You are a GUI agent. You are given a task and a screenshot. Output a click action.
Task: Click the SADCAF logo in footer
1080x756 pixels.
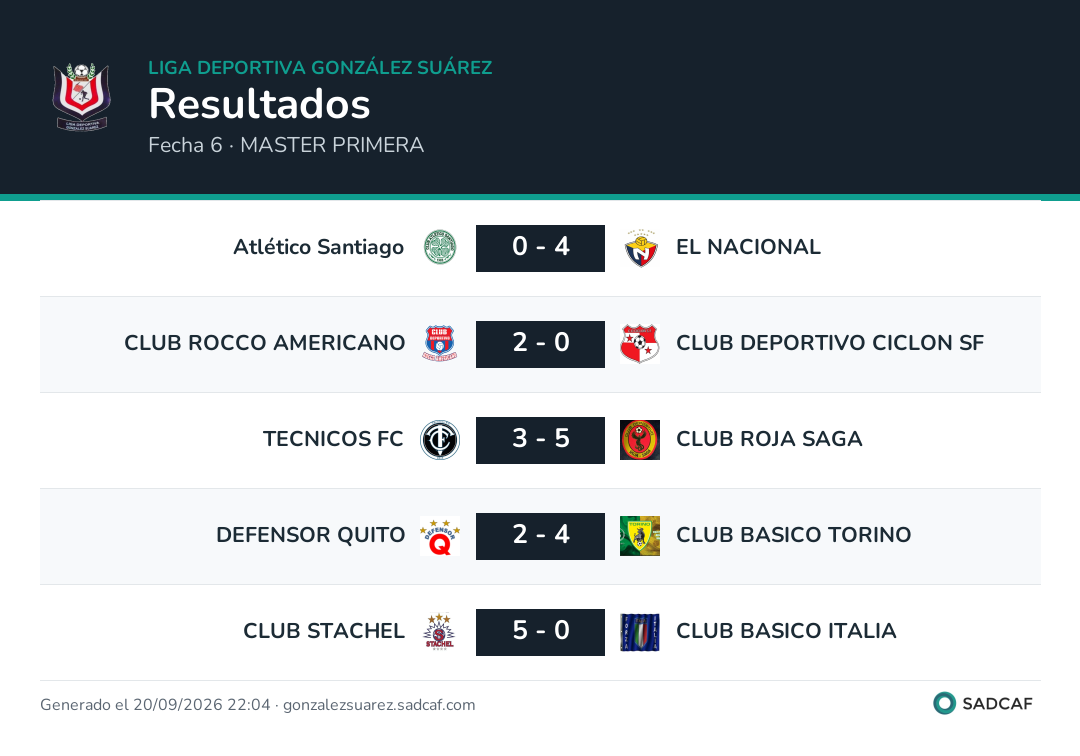pyautogui.click(x=983, y=703)
